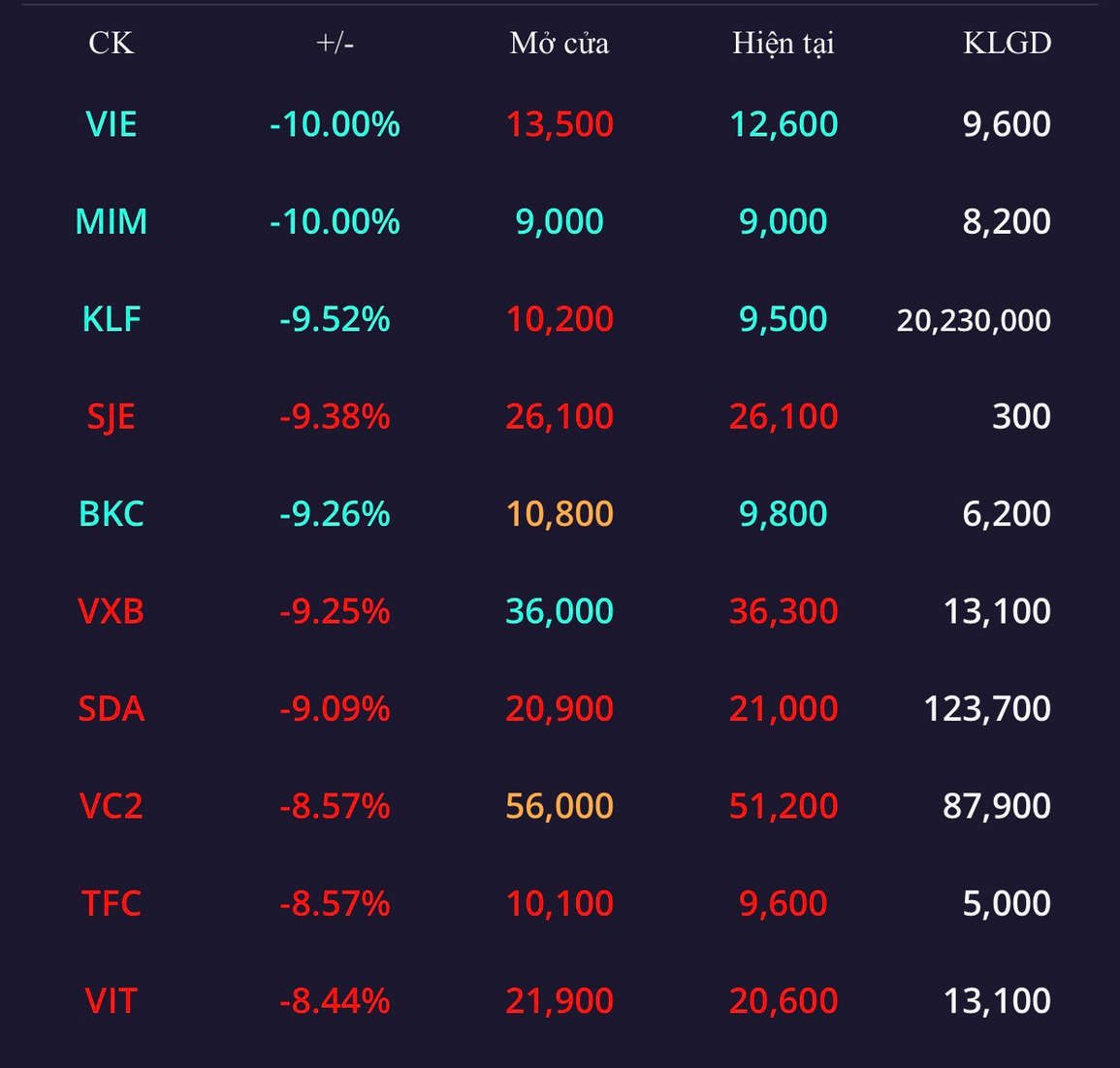Image resolution: width=1120 pixels, height=1068 pixels.
Task: Open the VXB stock symbol
Action: [x=111, y=611]
